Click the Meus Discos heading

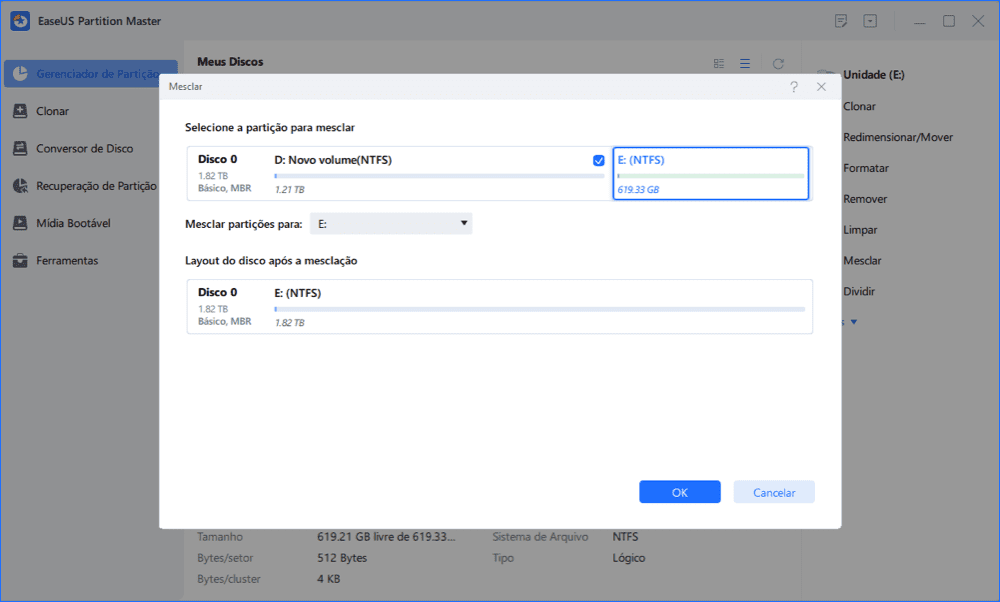click(x=230, y=62)
